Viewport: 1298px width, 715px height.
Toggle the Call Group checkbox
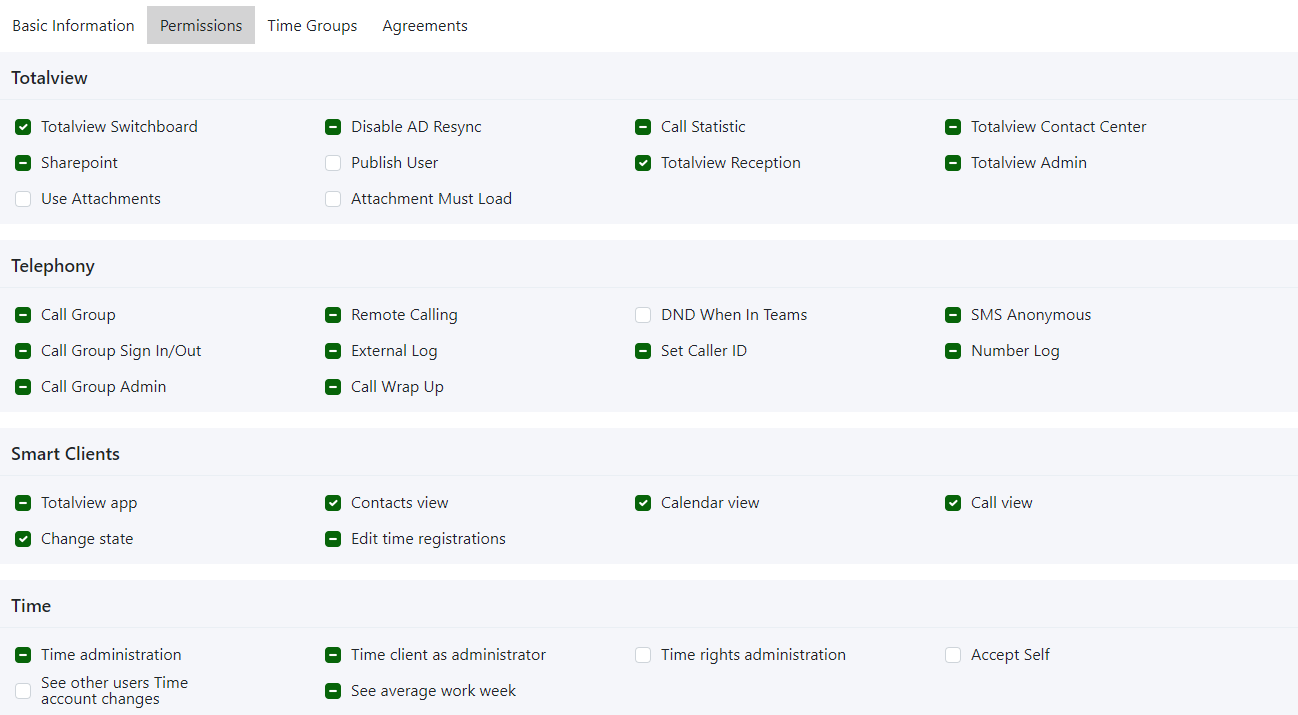[x=23, y=315]
